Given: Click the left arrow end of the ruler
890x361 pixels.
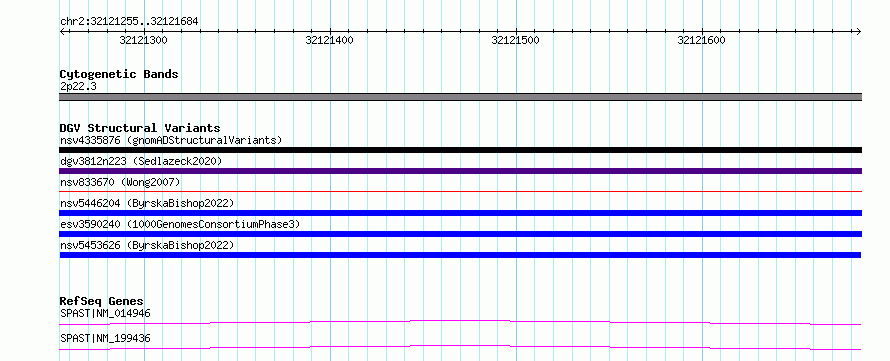Looking at the screenshot, I should [x=62, y=31].
